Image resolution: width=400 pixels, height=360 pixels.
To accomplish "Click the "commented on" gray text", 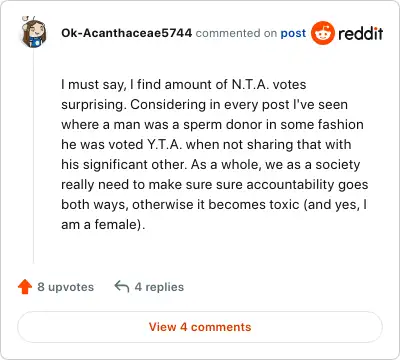I will click(236, 33).
